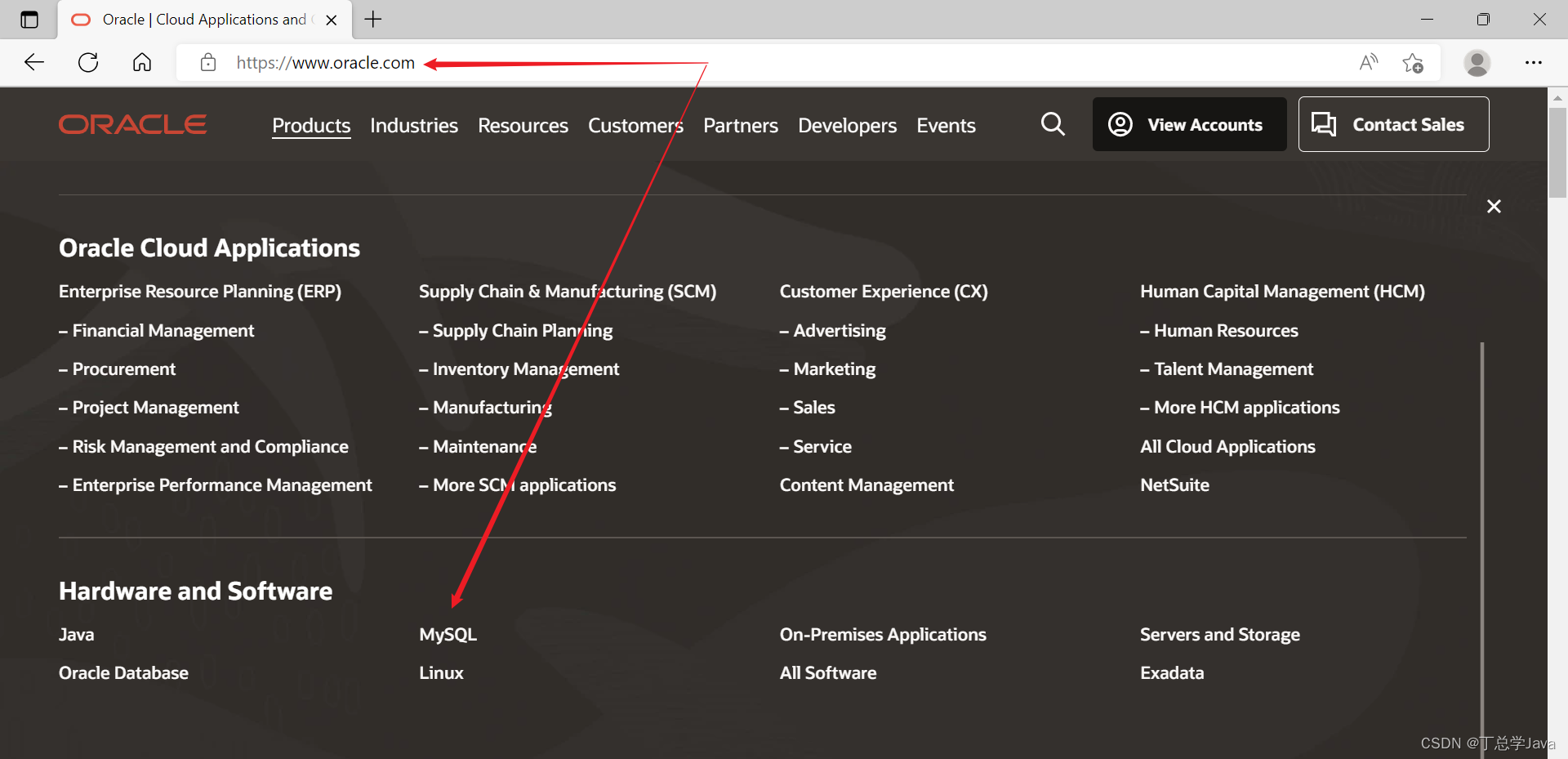The image size is (1568, 759).
Task: Open the Partners menu
Action: coord(741,126)
